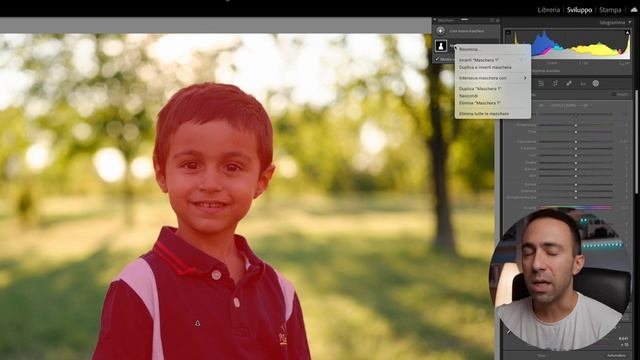Click the mask pin on the boy's shirt
The width and height of the screenshot is (640, 360).
pyautogui.click(x=198, y=323)
